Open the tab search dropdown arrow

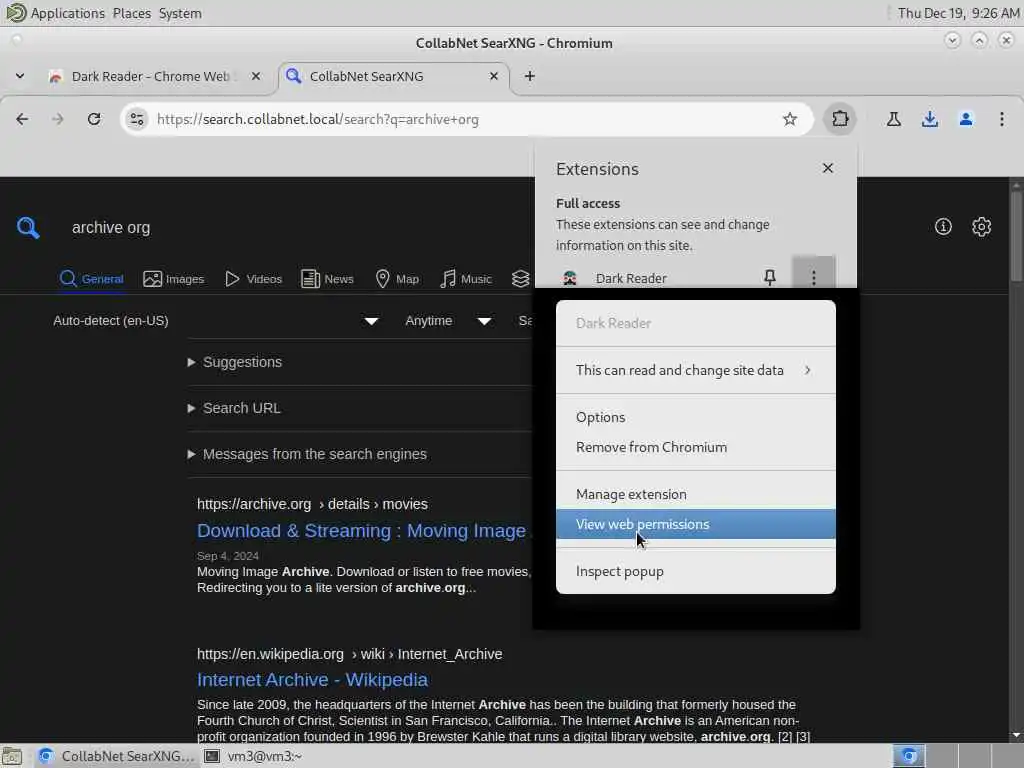point(20,76)
